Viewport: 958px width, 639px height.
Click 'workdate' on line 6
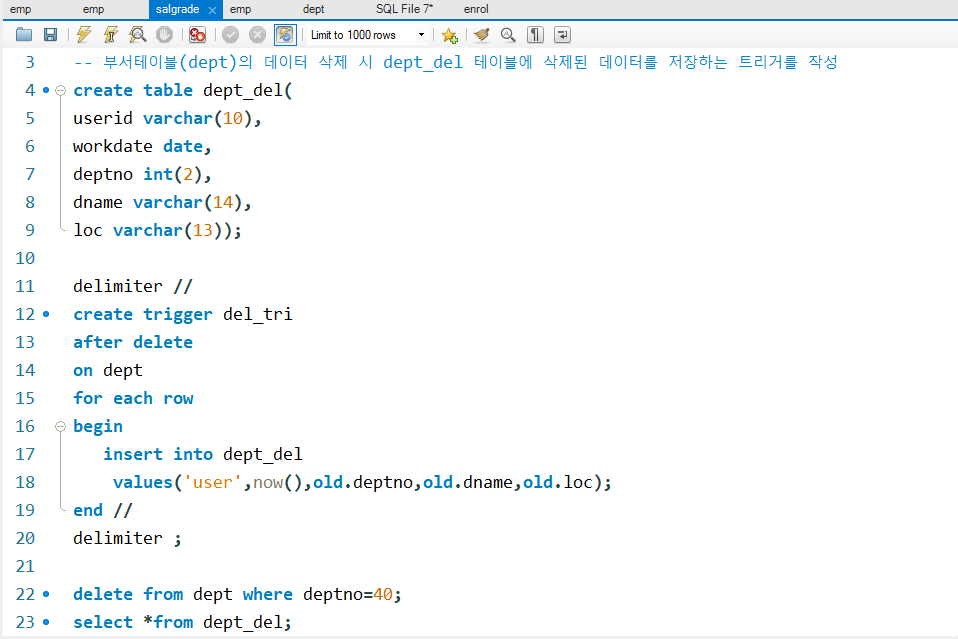point(113,146)
